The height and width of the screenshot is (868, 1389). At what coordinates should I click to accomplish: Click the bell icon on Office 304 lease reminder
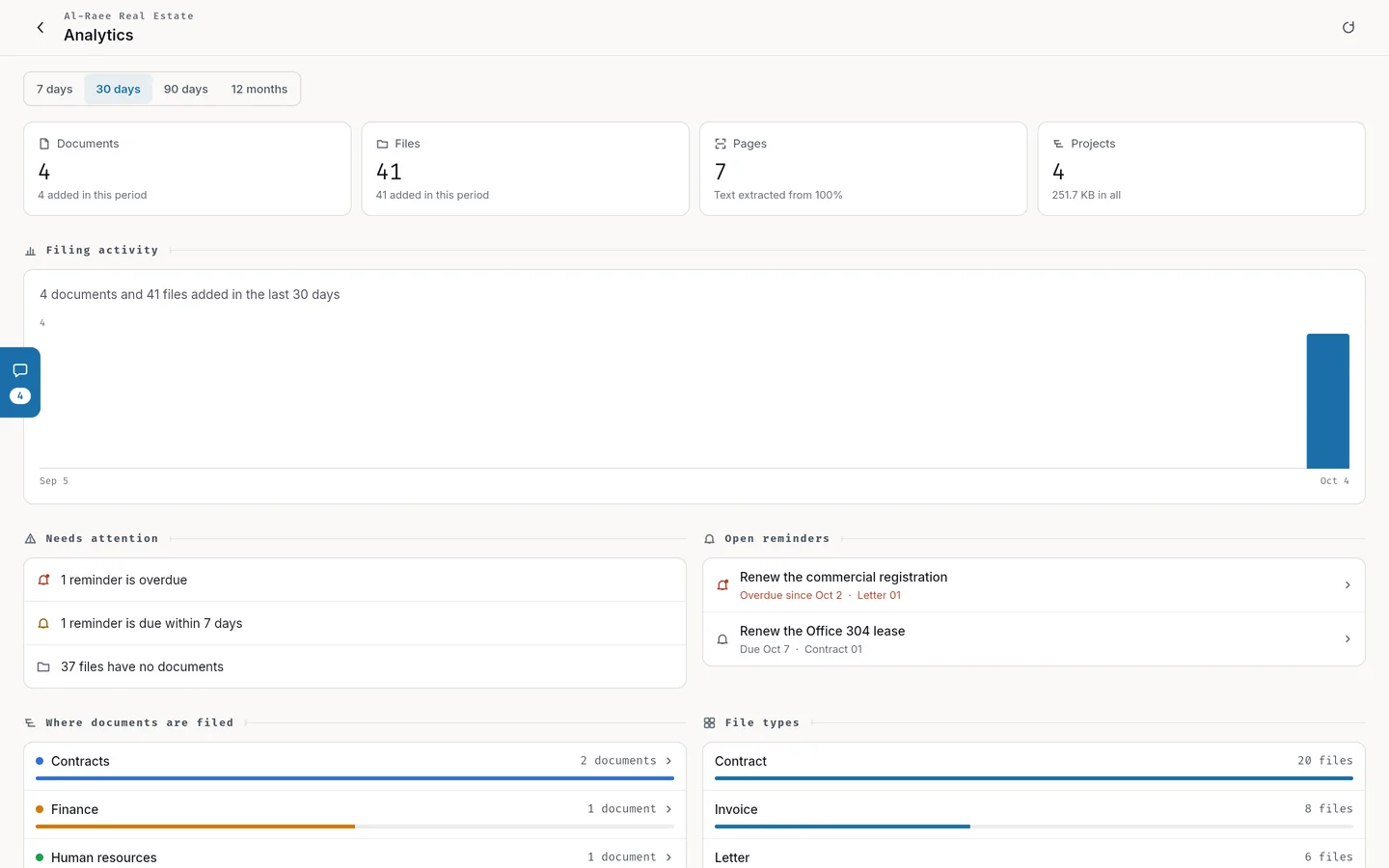tap(722, 639)
